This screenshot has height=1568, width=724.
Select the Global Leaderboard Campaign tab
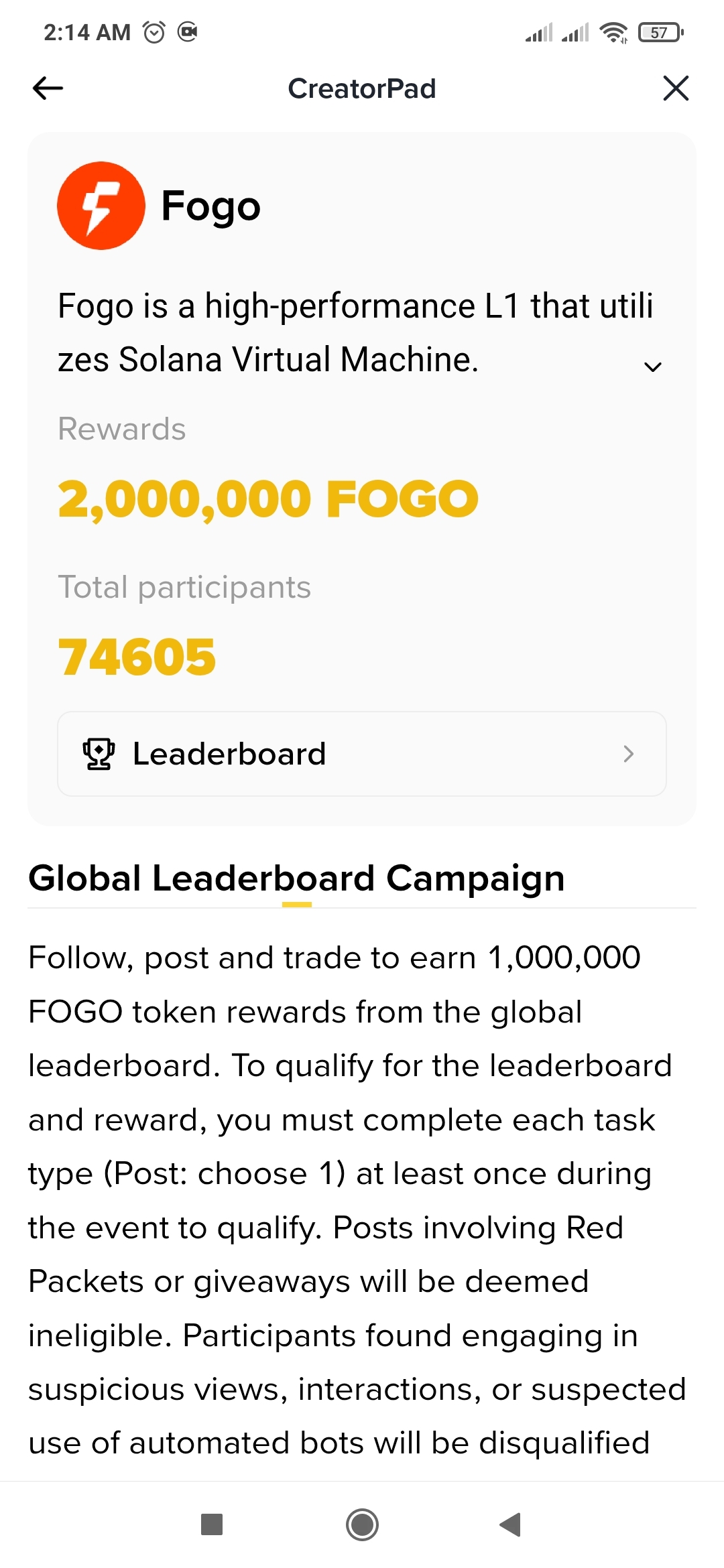click(x=296, y=878)
